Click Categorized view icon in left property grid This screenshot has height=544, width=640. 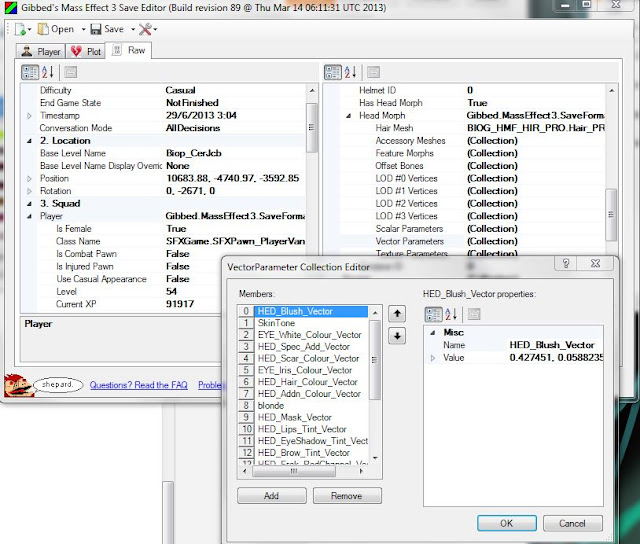(x=30, y=72)
